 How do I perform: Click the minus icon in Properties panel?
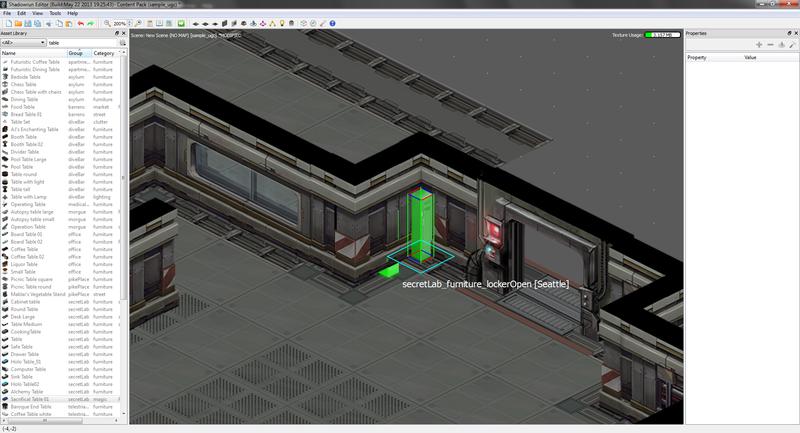coord(770,45)
